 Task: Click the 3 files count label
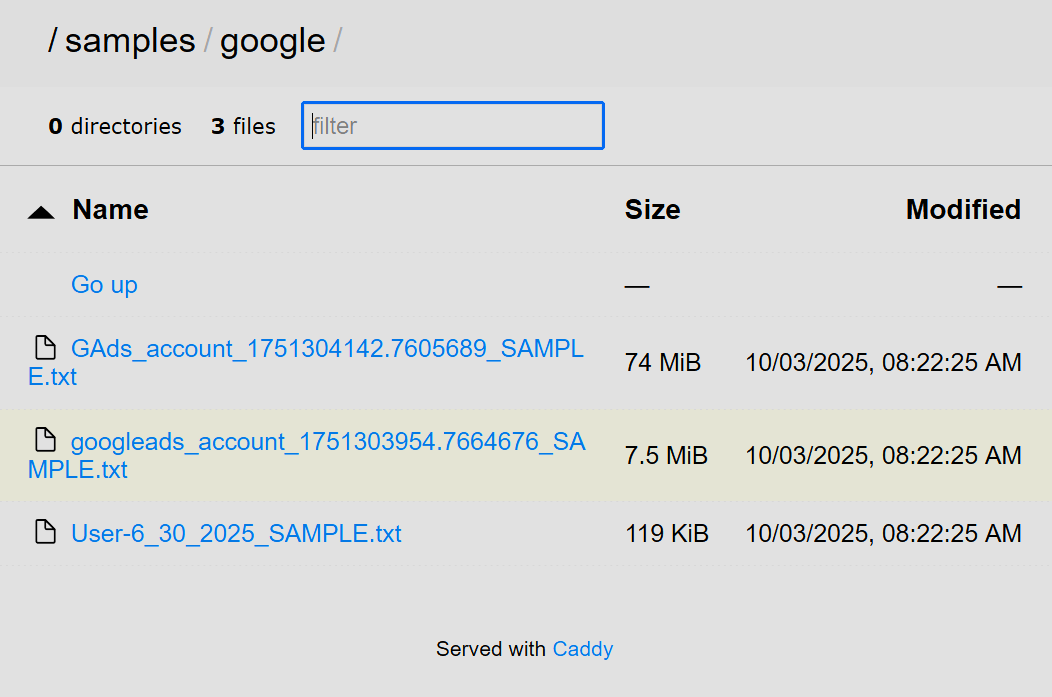243,127
